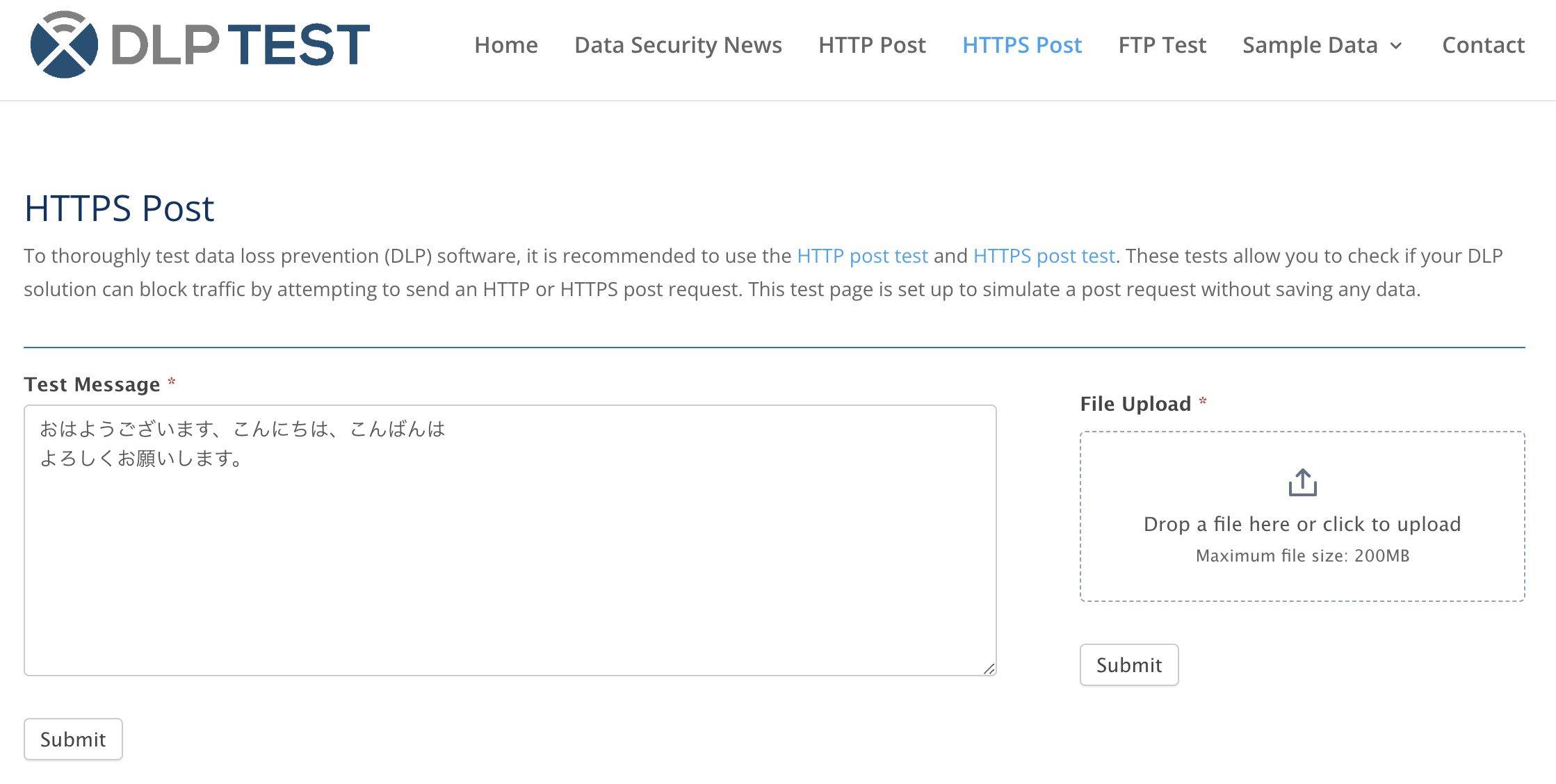Click the DLP TEST wordmark text
The image size is (1556, 784).
pyautogui.click(x=241, y=45)
